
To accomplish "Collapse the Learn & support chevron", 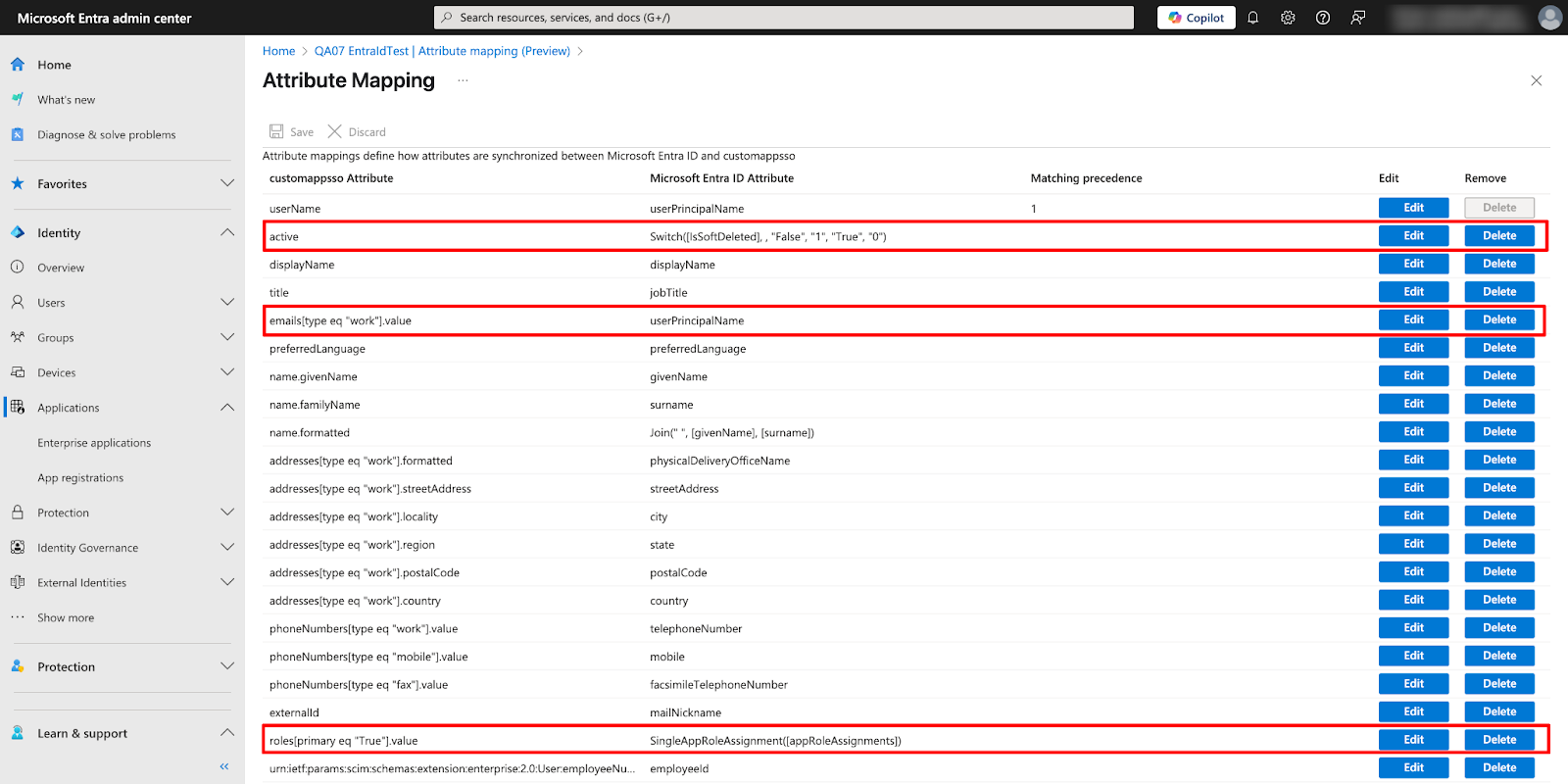I will 227,733.
